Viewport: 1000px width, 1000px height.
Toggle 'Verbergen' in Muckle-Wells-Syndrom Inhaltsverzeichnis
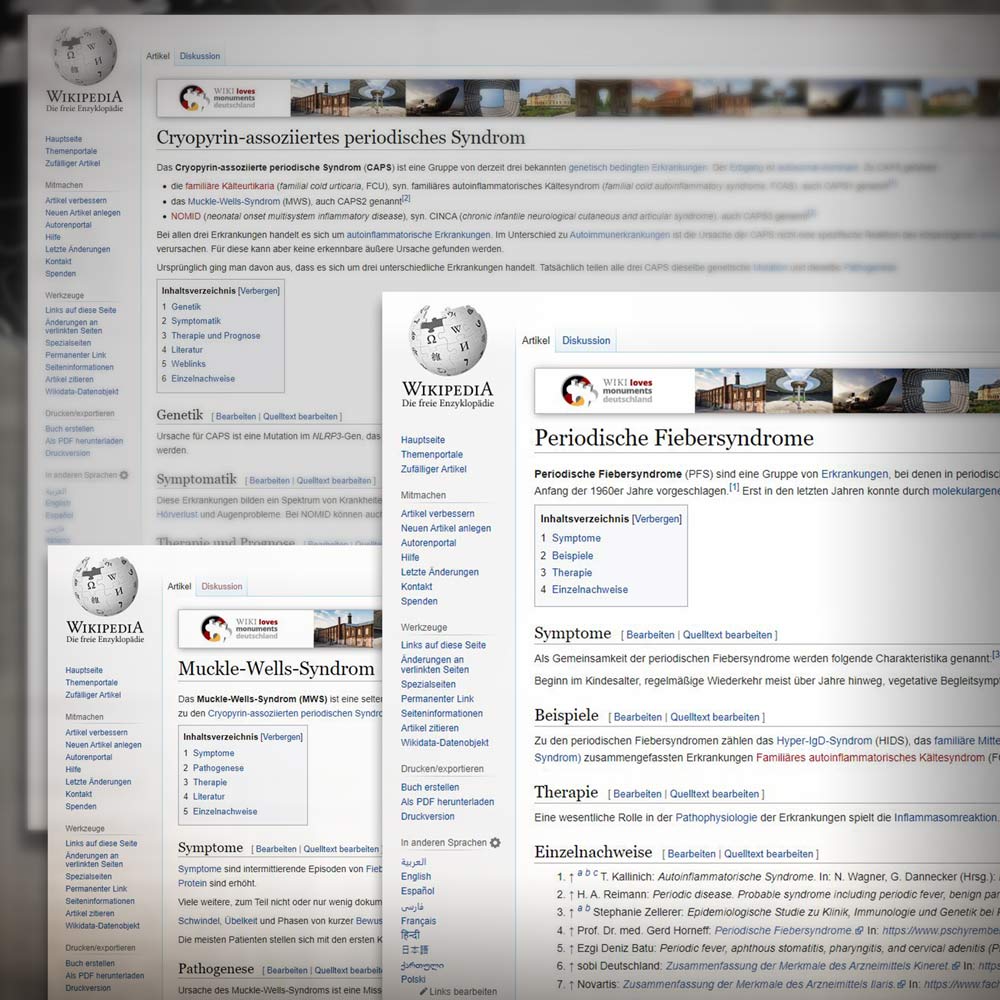pos(281,737)
